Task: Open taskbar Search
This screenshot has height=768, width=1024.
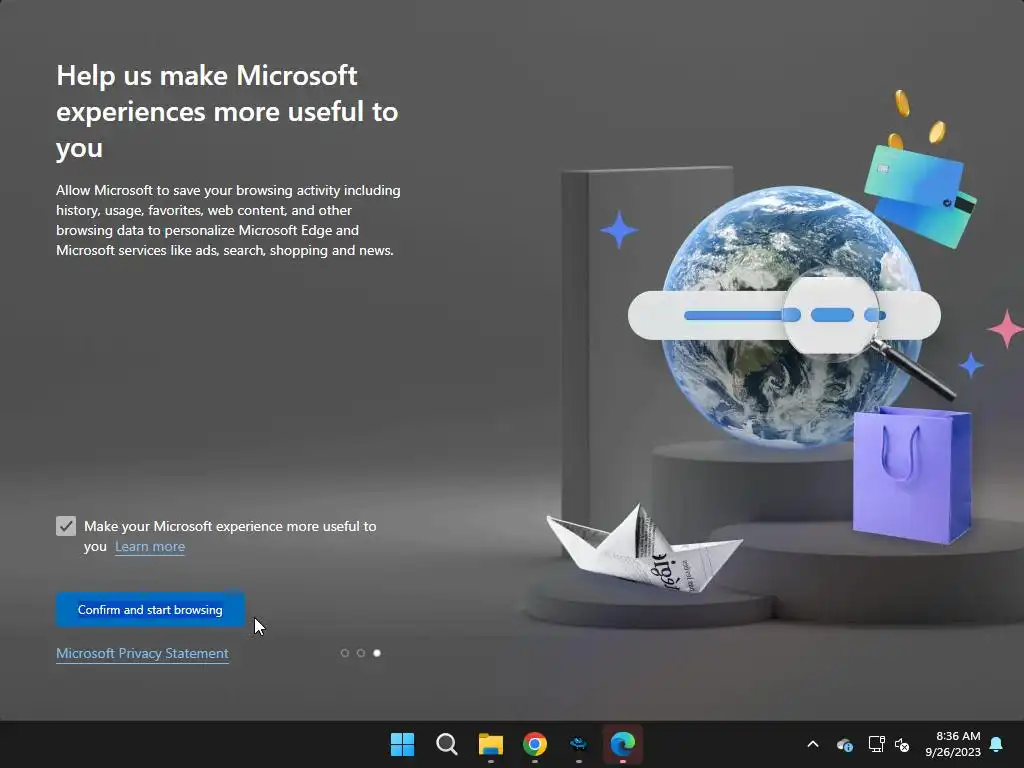Action: (447, 744)
